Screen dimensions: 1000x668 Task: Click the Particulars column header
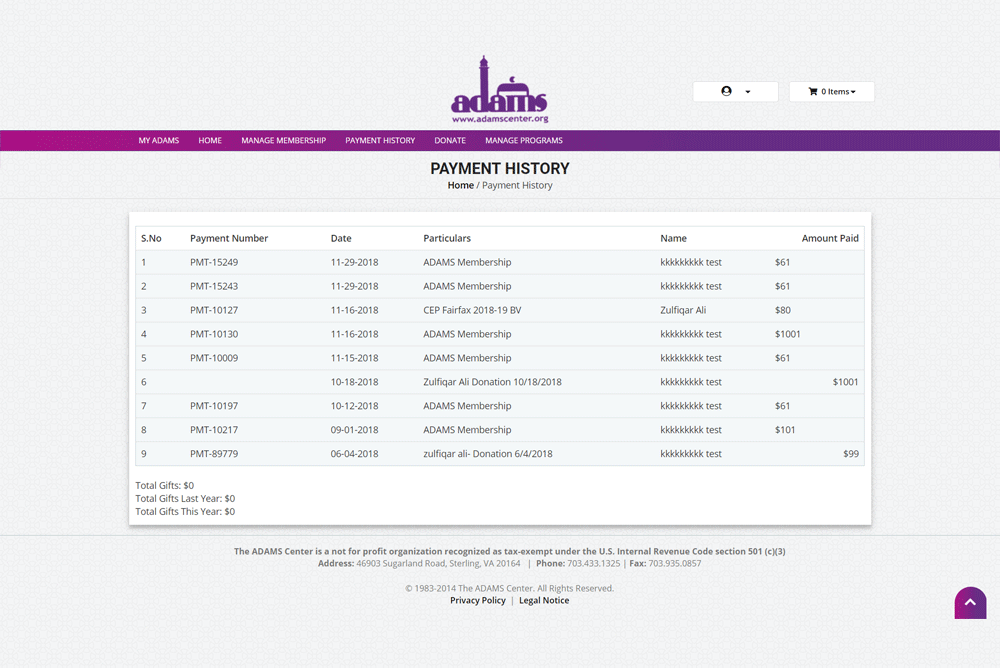pos(447,238)
